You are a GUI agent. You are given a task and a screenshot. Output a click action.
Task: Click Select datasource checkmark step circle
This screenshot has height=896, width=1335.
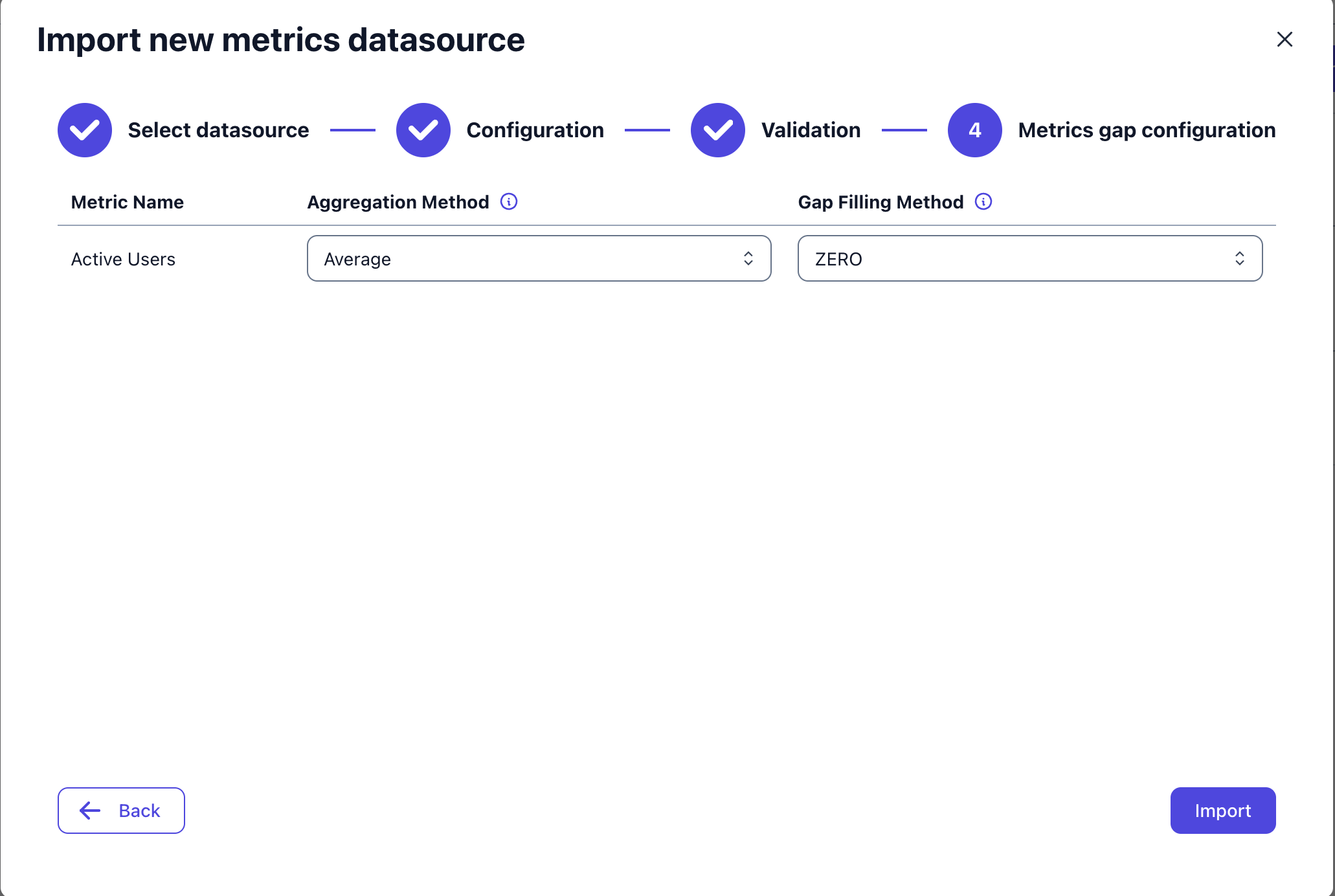(85, 130)
